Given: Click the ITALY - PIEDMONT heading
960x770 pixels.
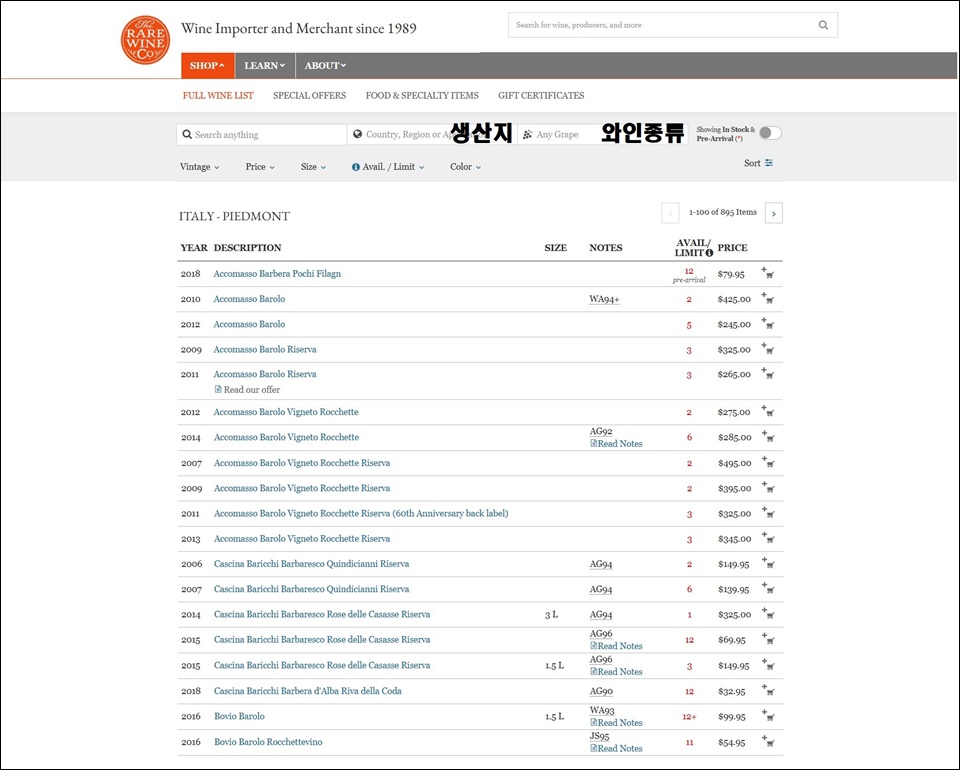Looking at the screenshot, I should coord(234,216).
